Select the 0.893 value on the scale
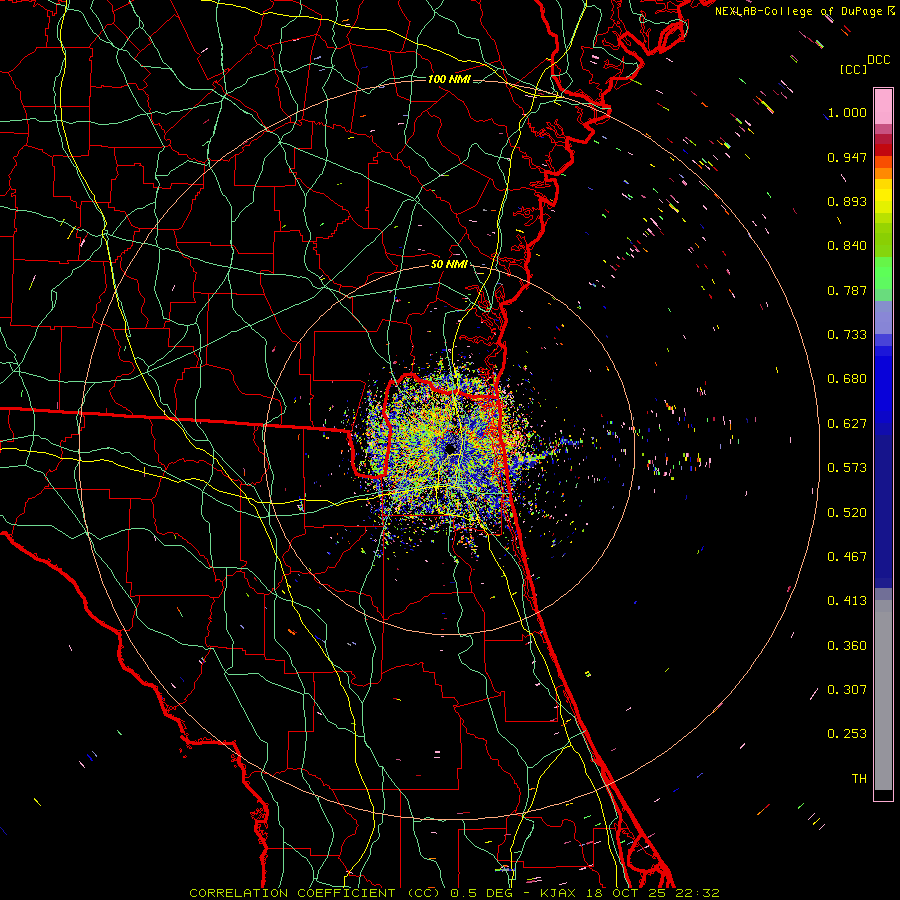The image size is (900, 900). point(847,201)
